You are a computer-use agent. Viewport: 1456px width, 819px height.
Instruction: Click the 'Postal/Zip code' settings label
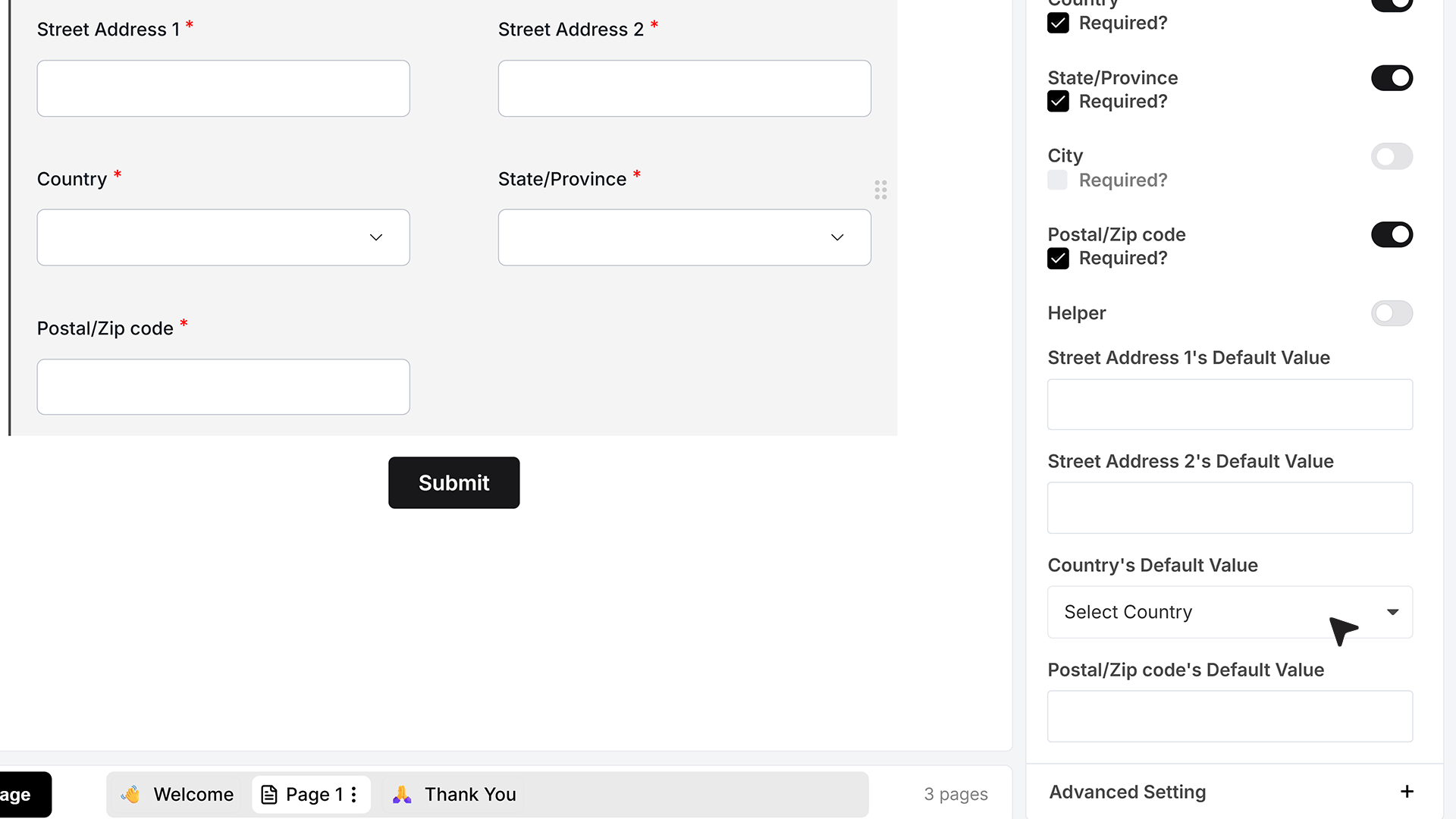tap(1116, 234)
